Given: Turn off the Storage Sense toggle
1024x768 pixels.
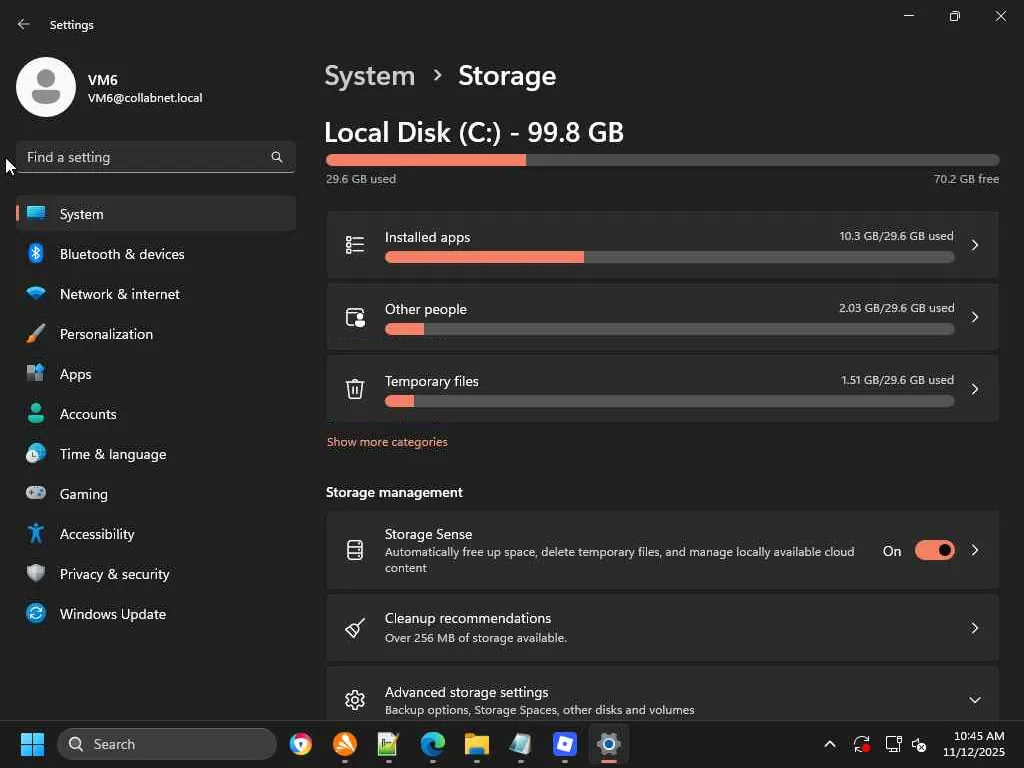Looking at the screenshot, I should point(934,551).
